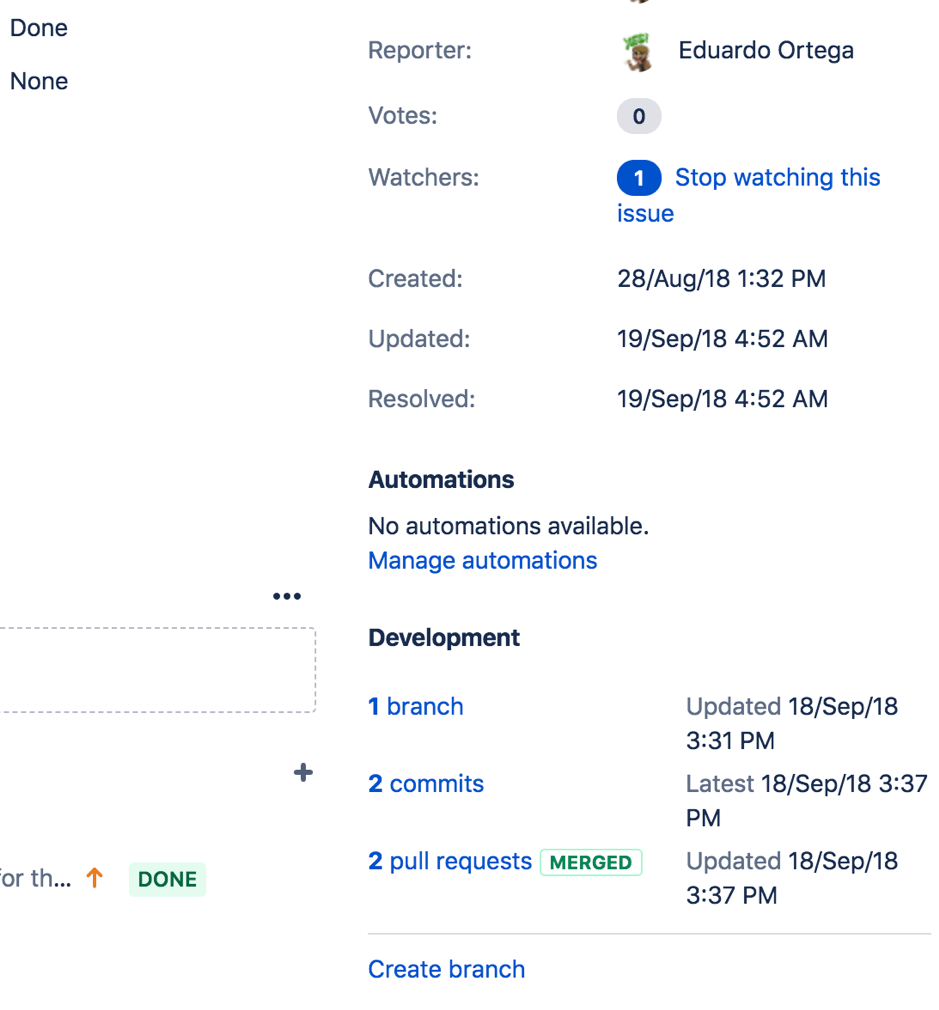Open Eduardo Ortega's reporter profile name
Screen dimensions: 939x1010
coord(765,51)
